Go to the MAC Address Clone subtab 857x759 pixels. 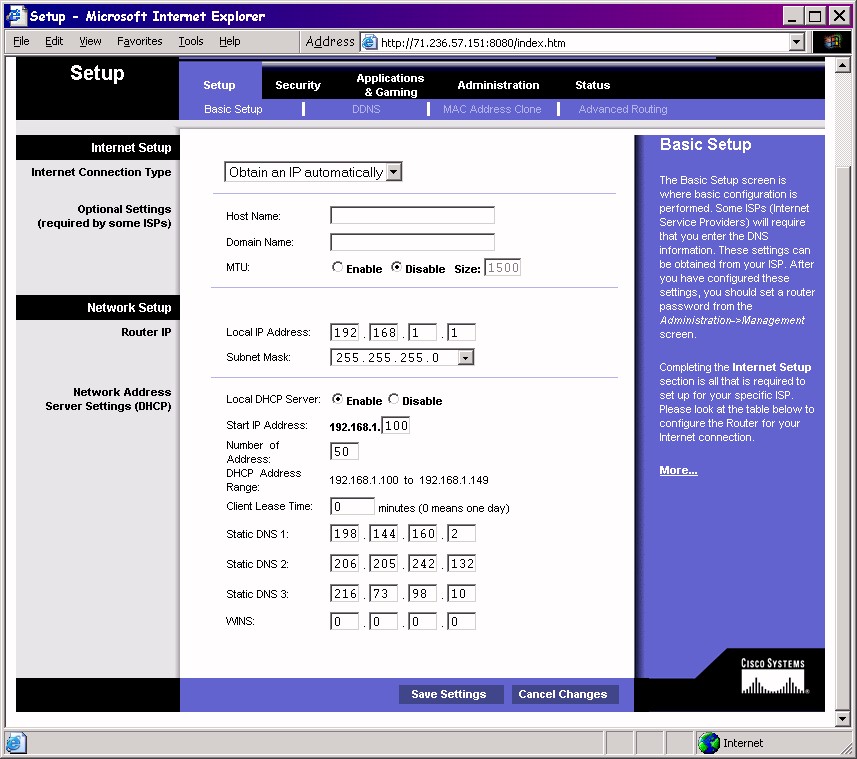tap(492, 109)
